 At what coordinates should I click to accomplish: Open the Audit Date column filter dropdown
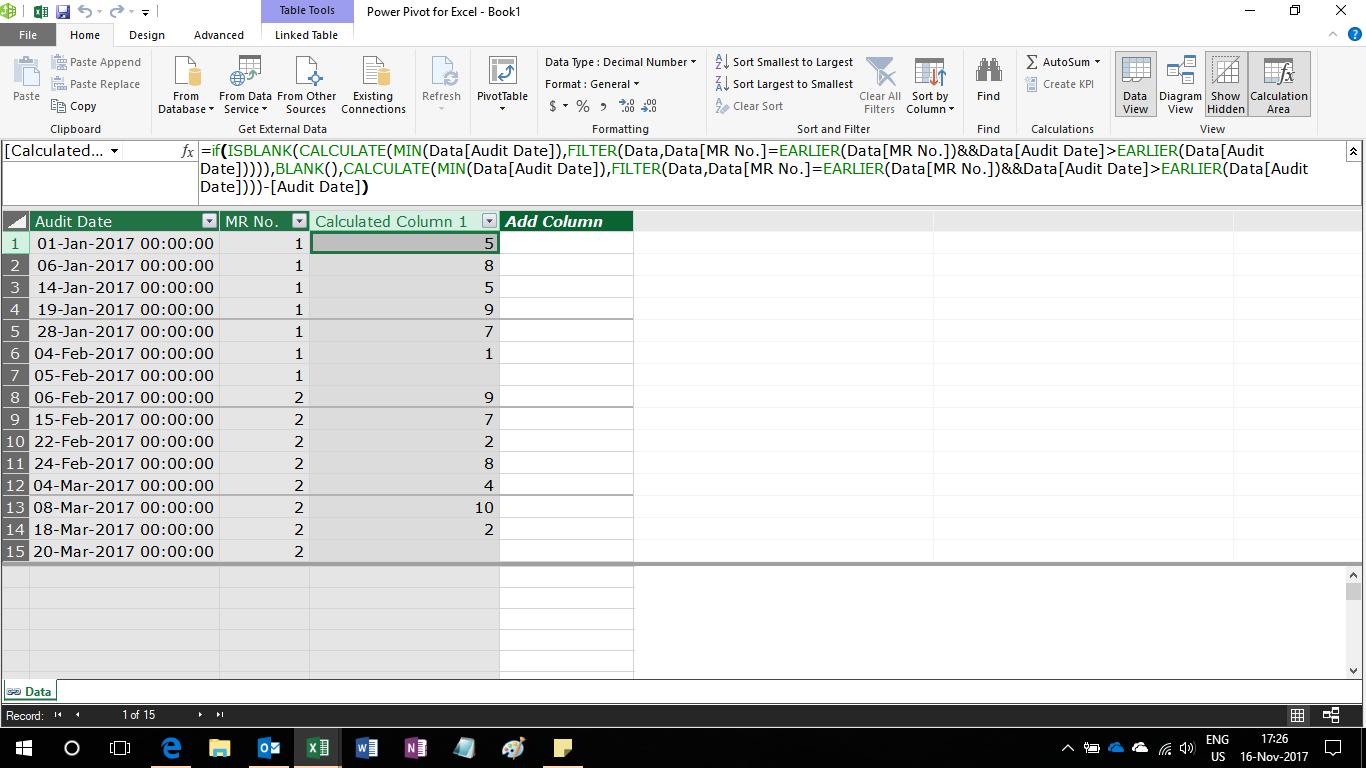point(209,221)
